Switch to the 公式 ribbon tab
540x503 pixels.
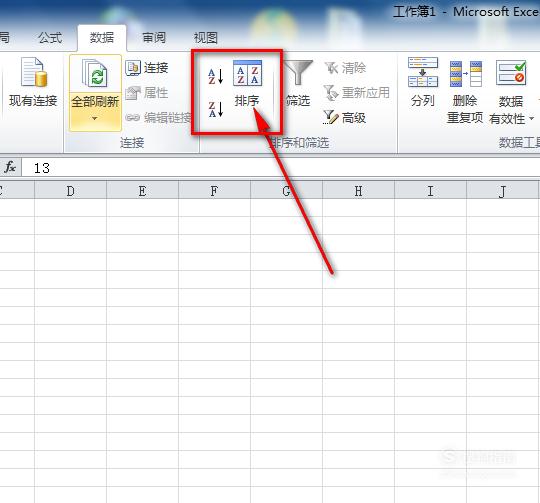(50, 38)
